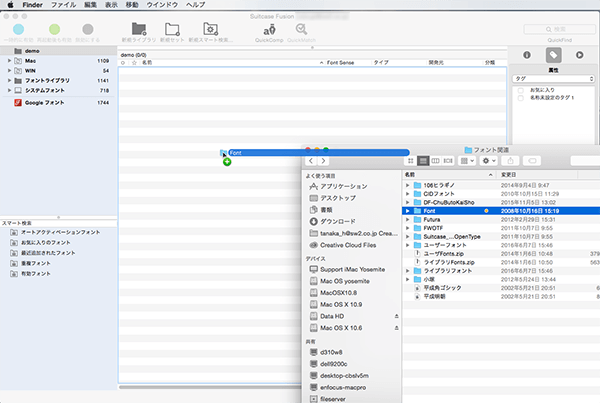The width and height of the screenshot is (600, 403).
Task: Open the タグ attribute dropdown
Action: pos(553,78)
